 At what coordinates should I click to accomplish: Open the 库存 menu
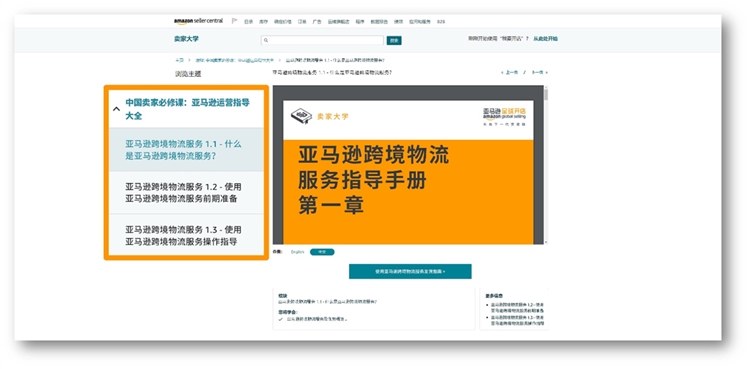[x=263, y=22]
